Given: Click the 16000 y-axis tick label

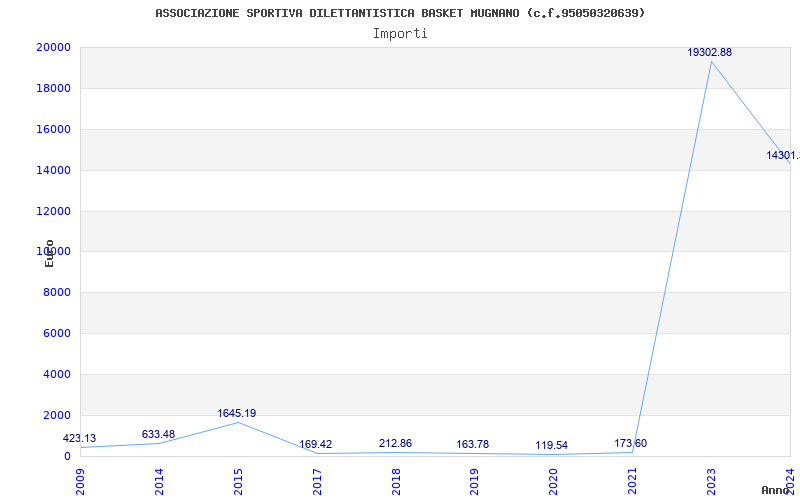Looking at the screenshot, I should [53, 129].
